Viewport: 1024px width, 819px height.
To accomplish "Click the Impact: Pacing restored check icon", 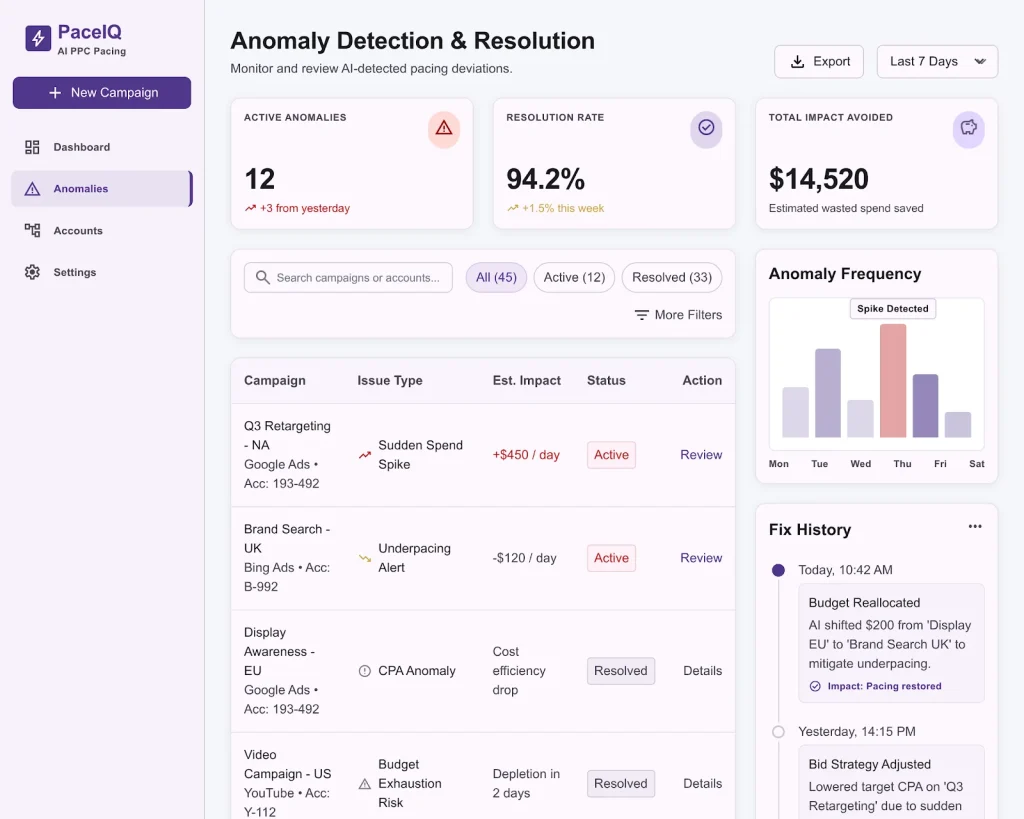I will coord(815,686).
